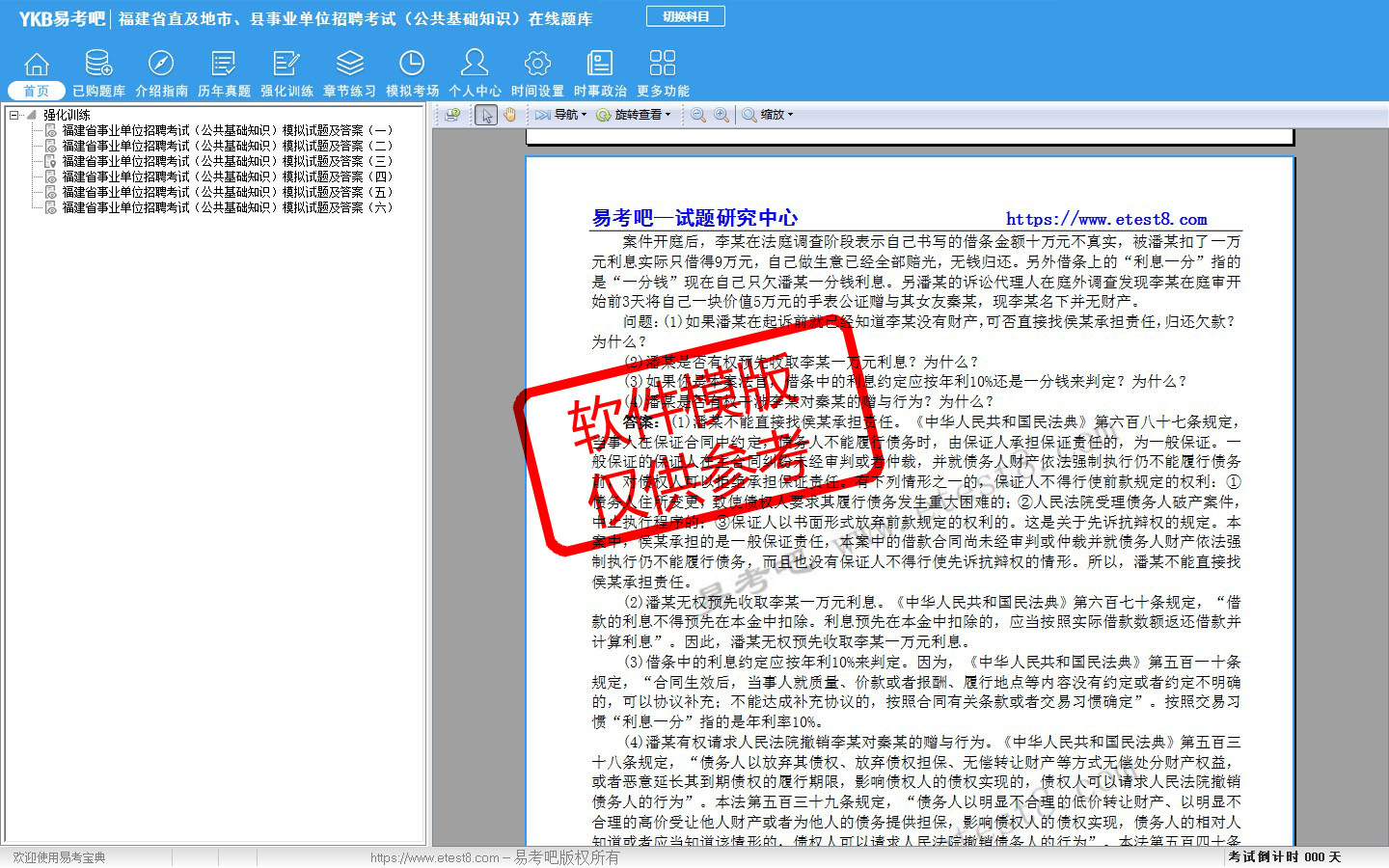This screenshot has height=868, width=1389.
Task: Open 模拟考场 mock exam clock icon
Action: tap(412, 73)
